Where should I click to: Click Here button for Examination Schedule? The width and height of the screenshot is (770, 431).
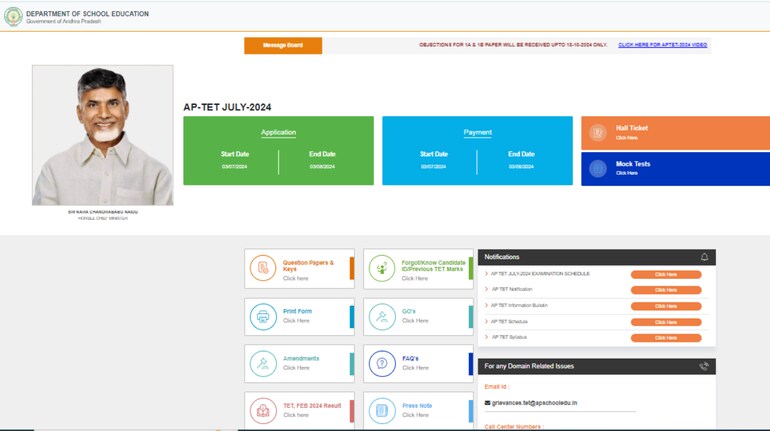pyautogui.click(x=665, y=274)
